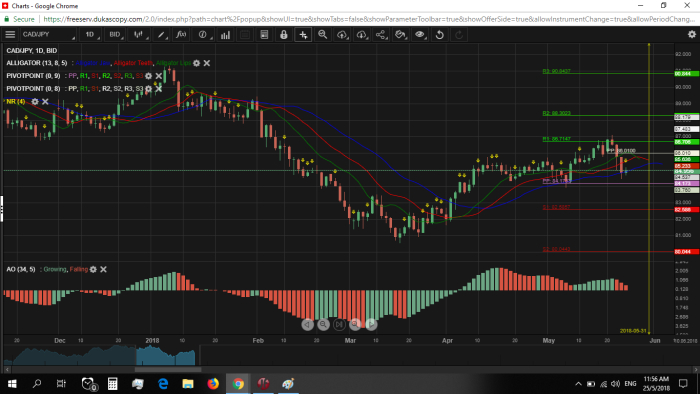Click the zoom magnifier tool in toolbar

click(x=322, y=34)
